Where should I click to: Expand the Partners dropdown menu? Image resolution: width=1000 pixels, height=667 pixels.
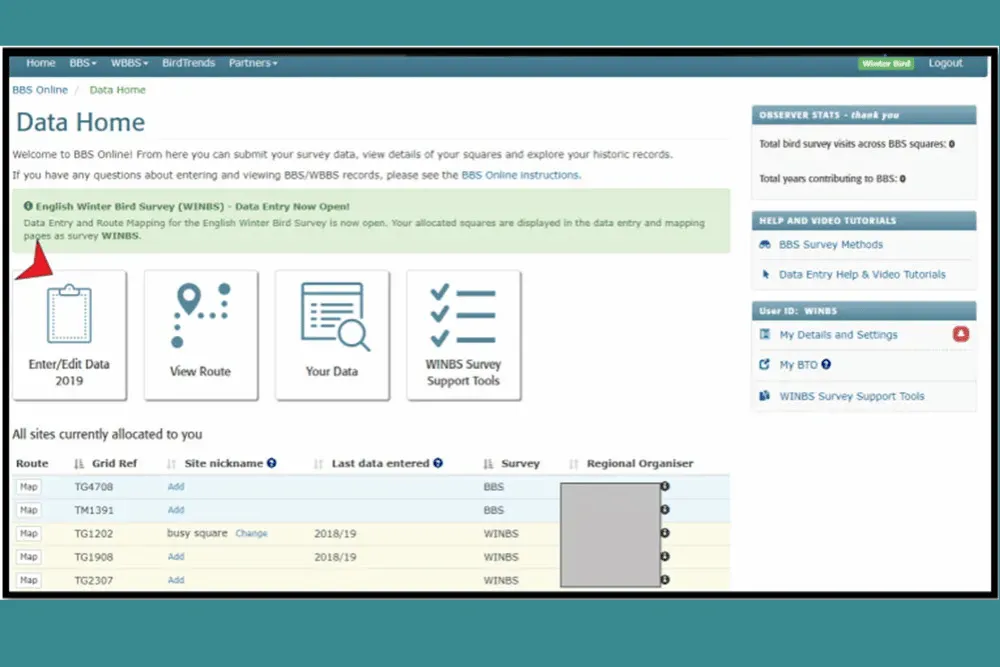pyautogui.click(x=252, y=63)
